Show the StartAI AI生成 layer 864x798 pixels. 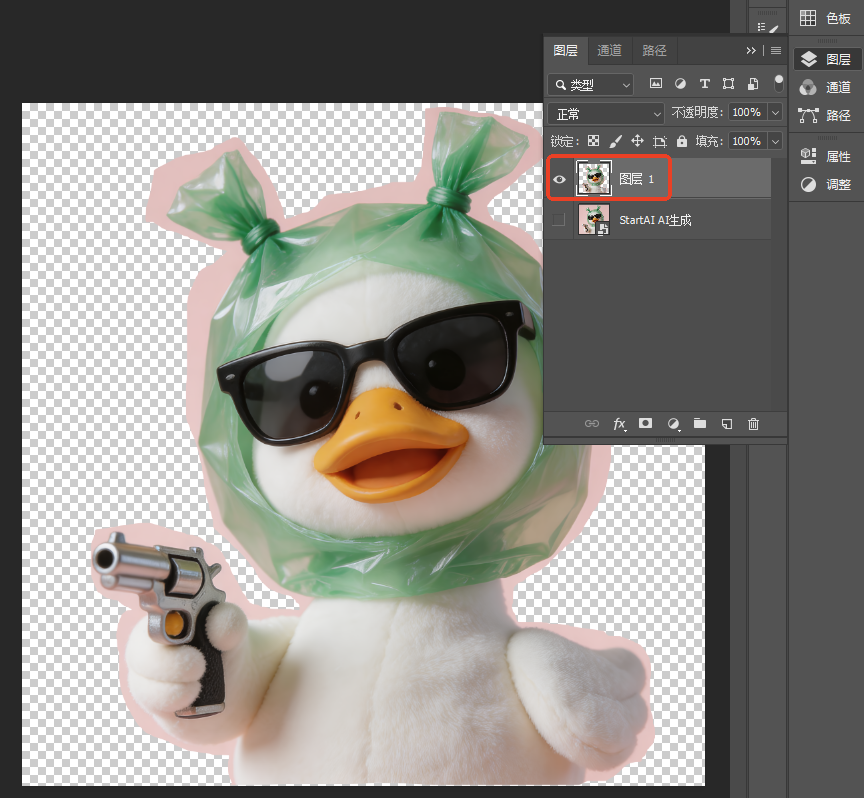pos(559,220)
